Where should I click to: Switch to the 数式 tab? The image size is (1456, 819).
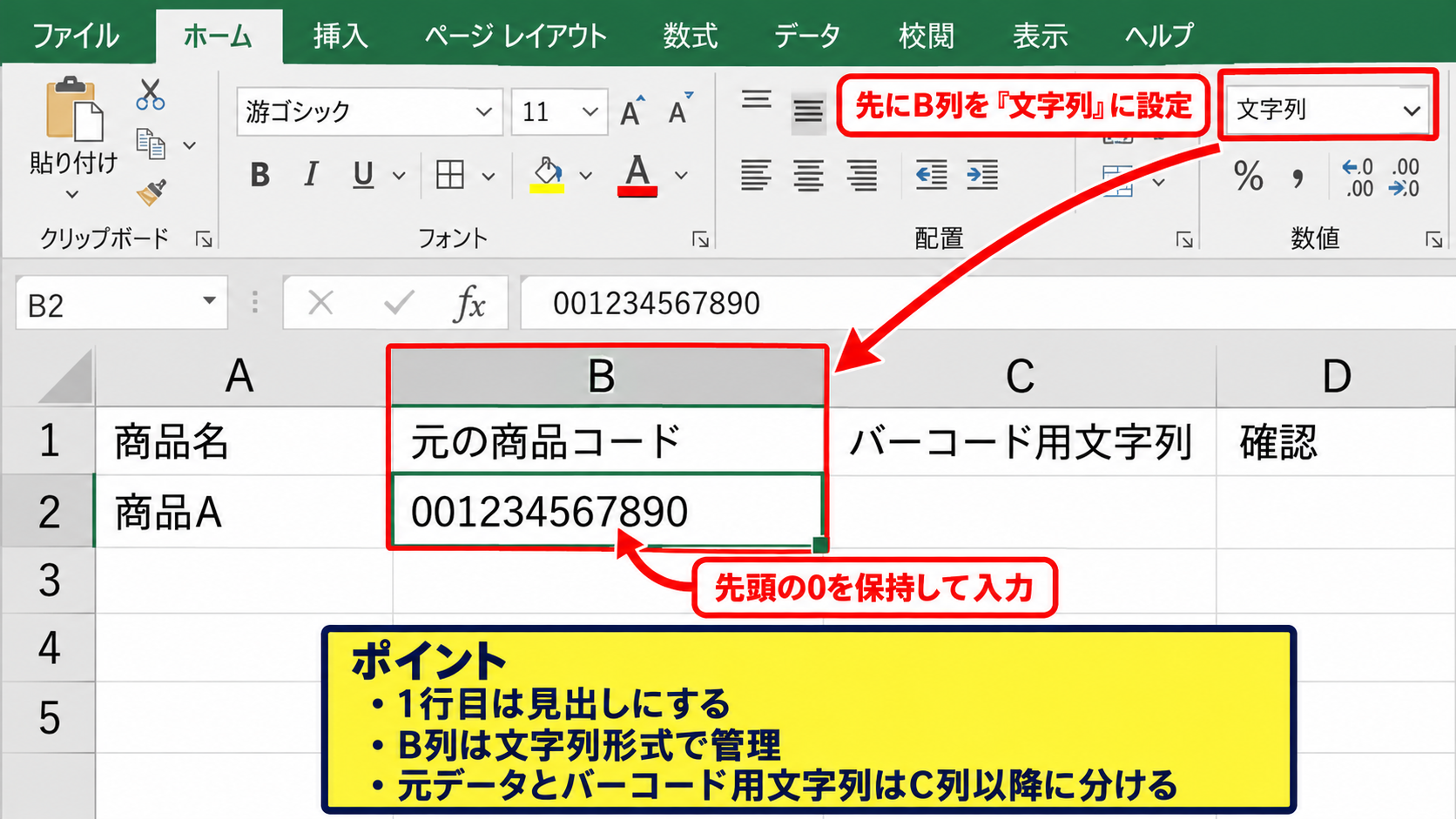coord(690,36)
